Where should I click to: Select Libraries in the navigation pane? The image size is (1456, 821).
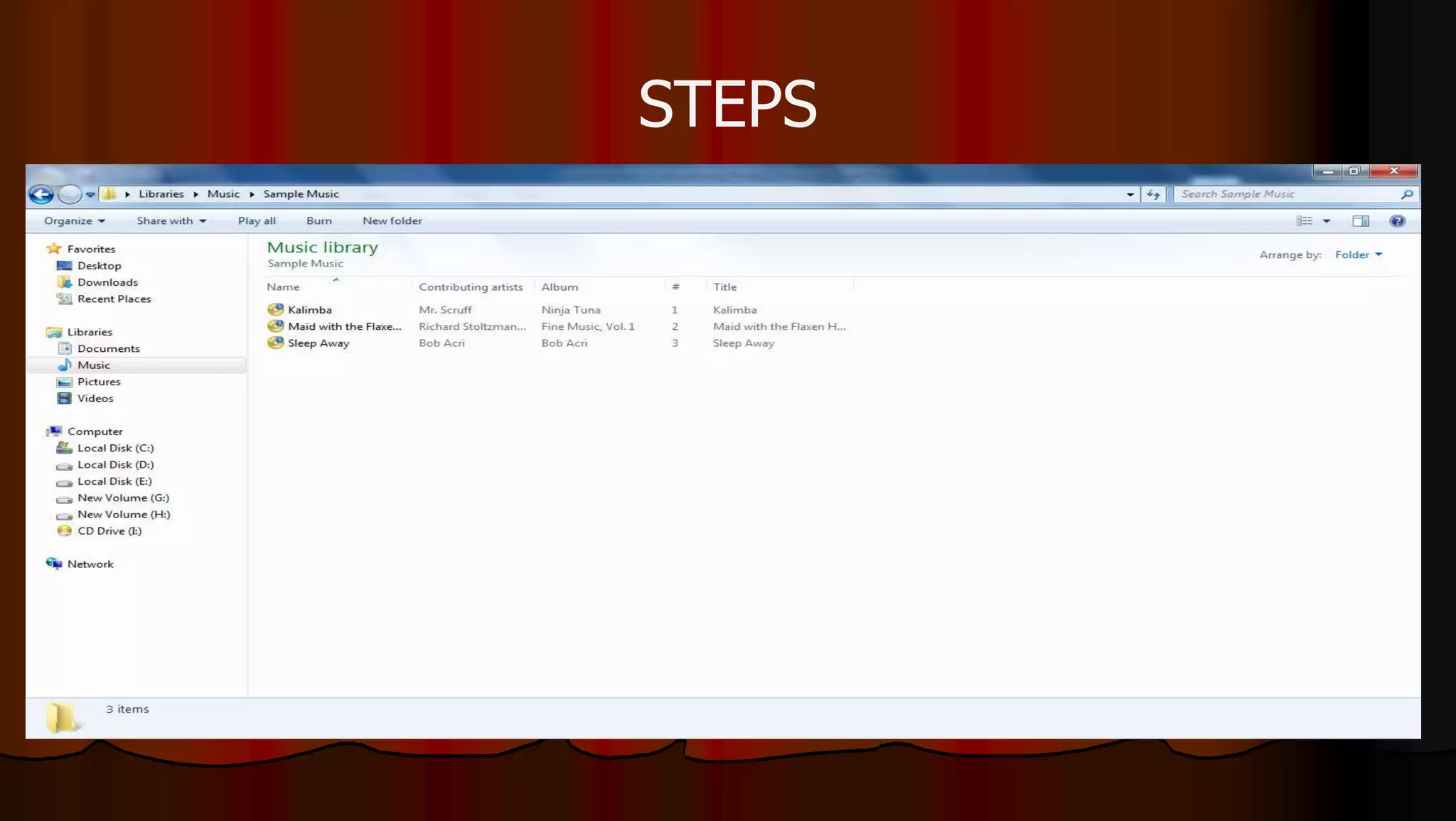pyautogui.click(x=90, y=332)
